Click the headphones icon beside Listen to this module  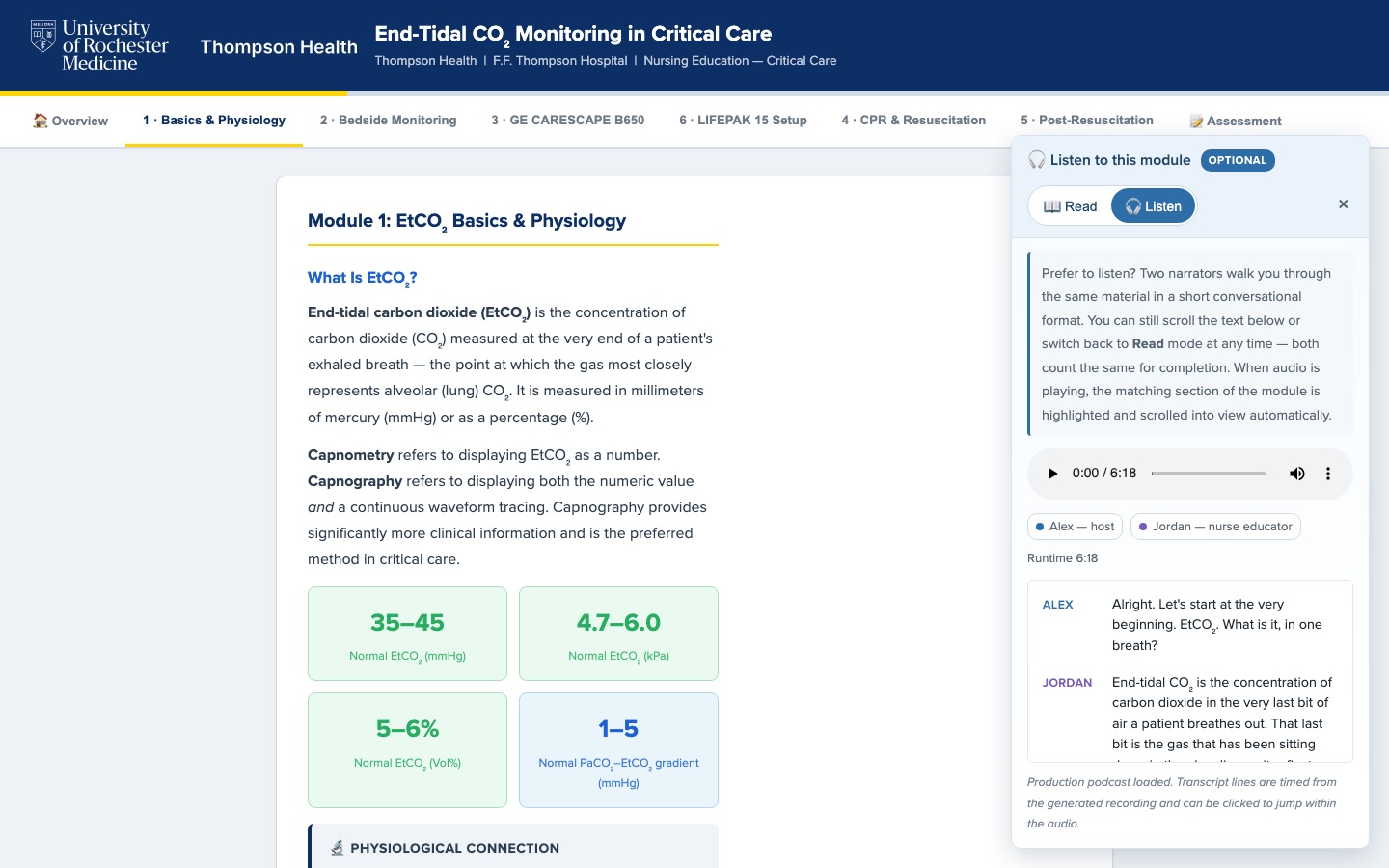point(1037,160)
